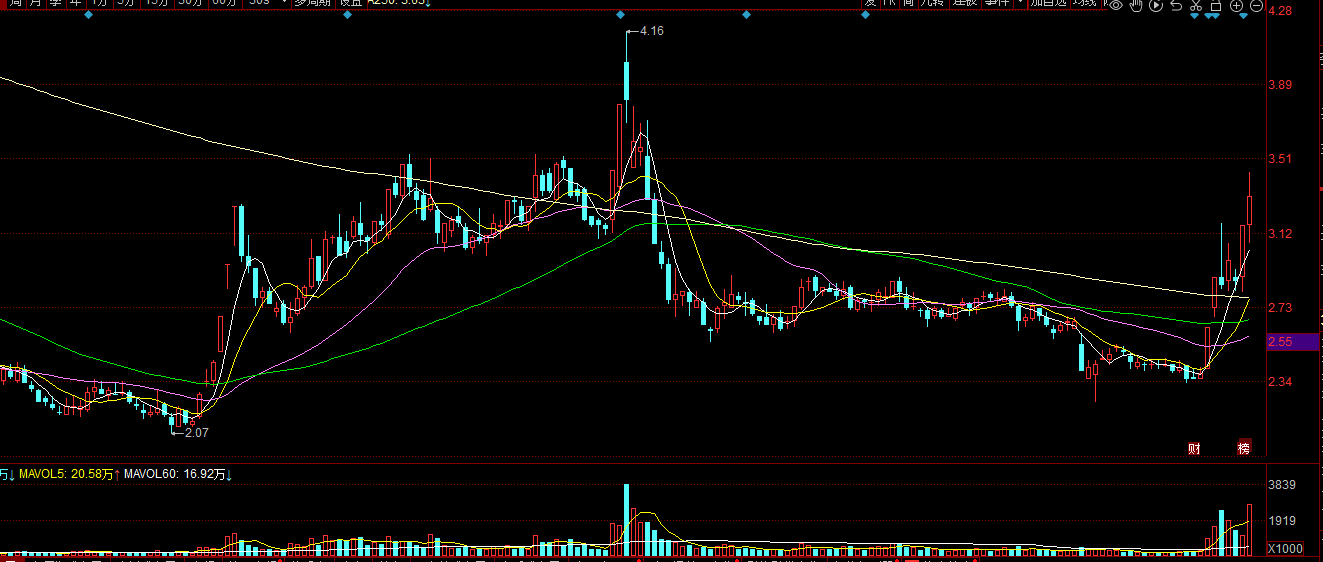The width and height of the screenshot is (1323, 562).
Task: Click the blue diamond marker below 复 button
Action: 866,15
